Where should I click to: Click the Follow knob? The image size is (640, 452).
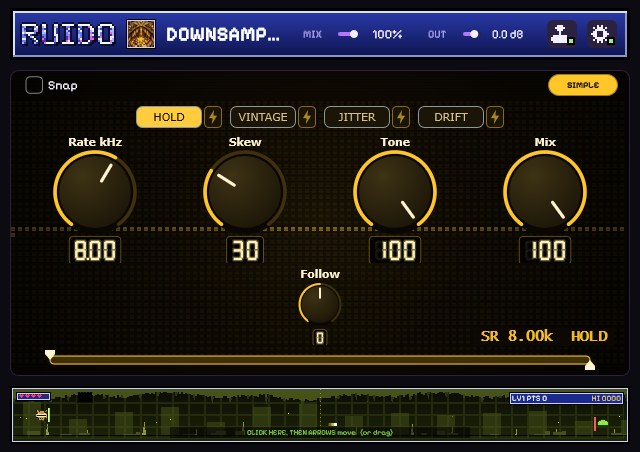(320, 304)
